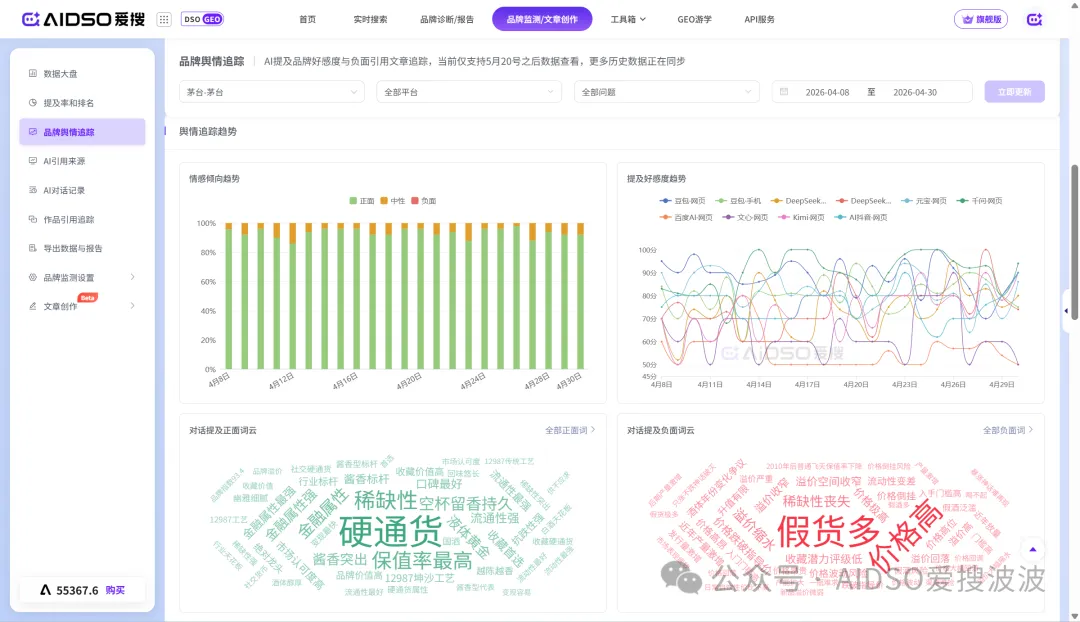Click 稀缺性丧失 in negative word cloud
Viewport: 1080px width, 622px height.
tap(816, 501)
